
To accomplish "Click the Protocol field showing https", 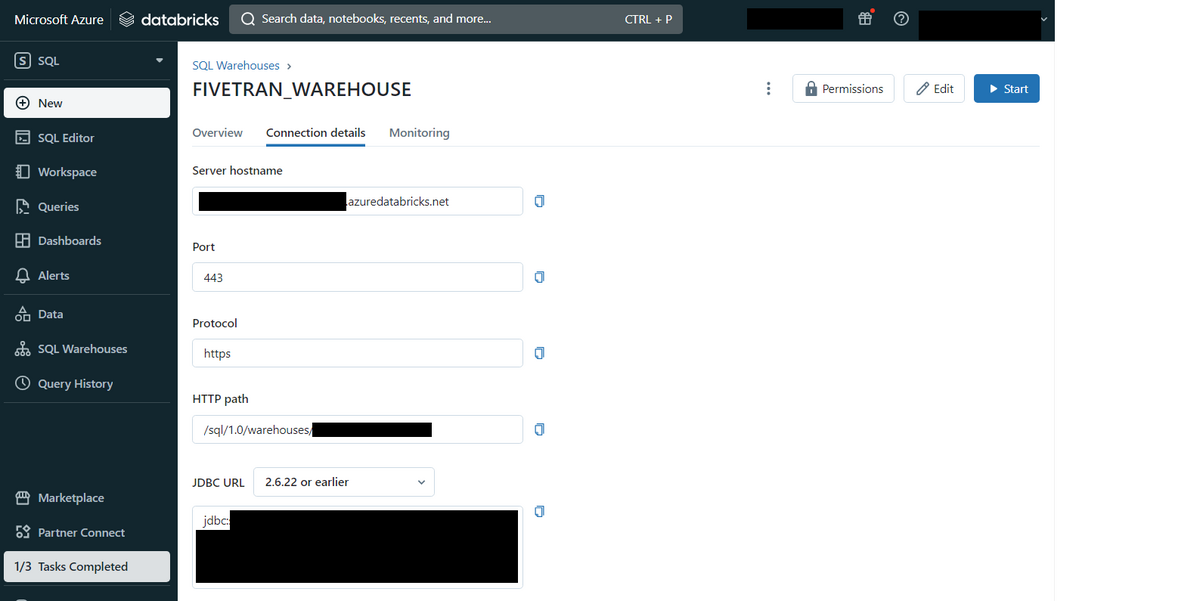I will click(x=357, y=353).
